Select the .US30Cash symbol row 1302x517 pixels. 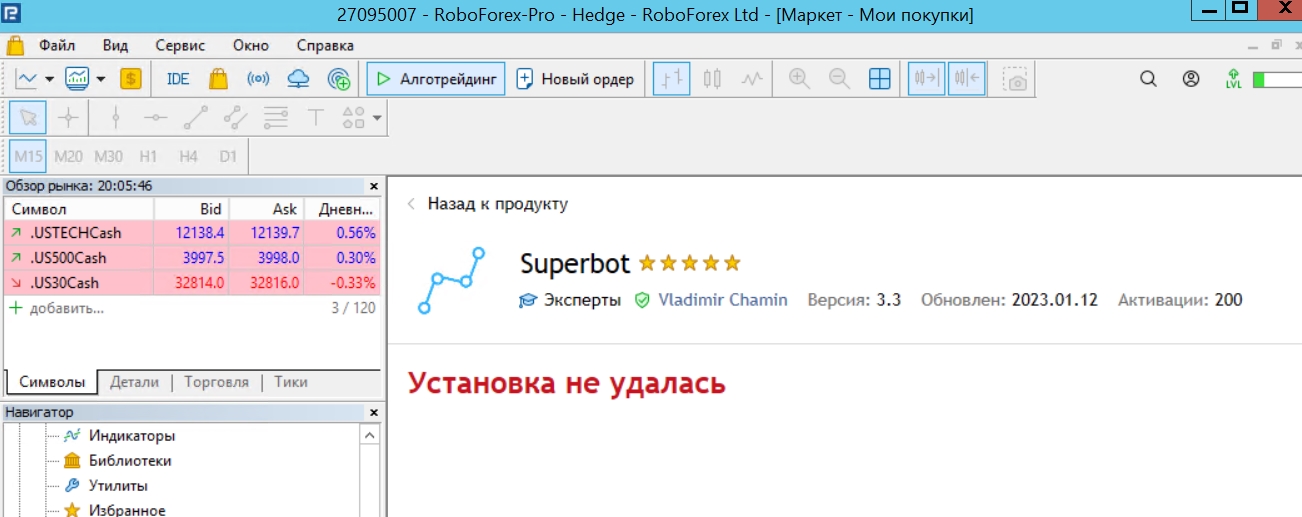coord(192,283)
